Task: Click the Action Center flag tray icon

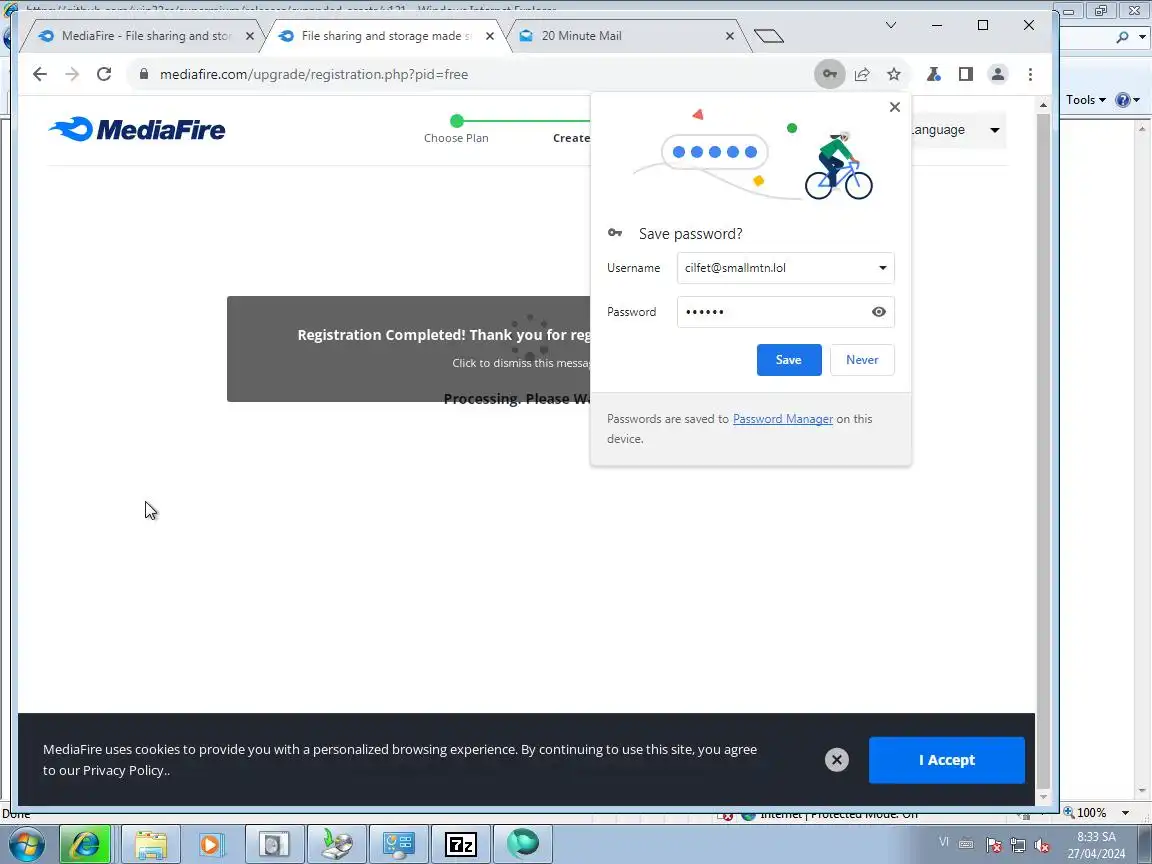Action: (x=993, y=845)
